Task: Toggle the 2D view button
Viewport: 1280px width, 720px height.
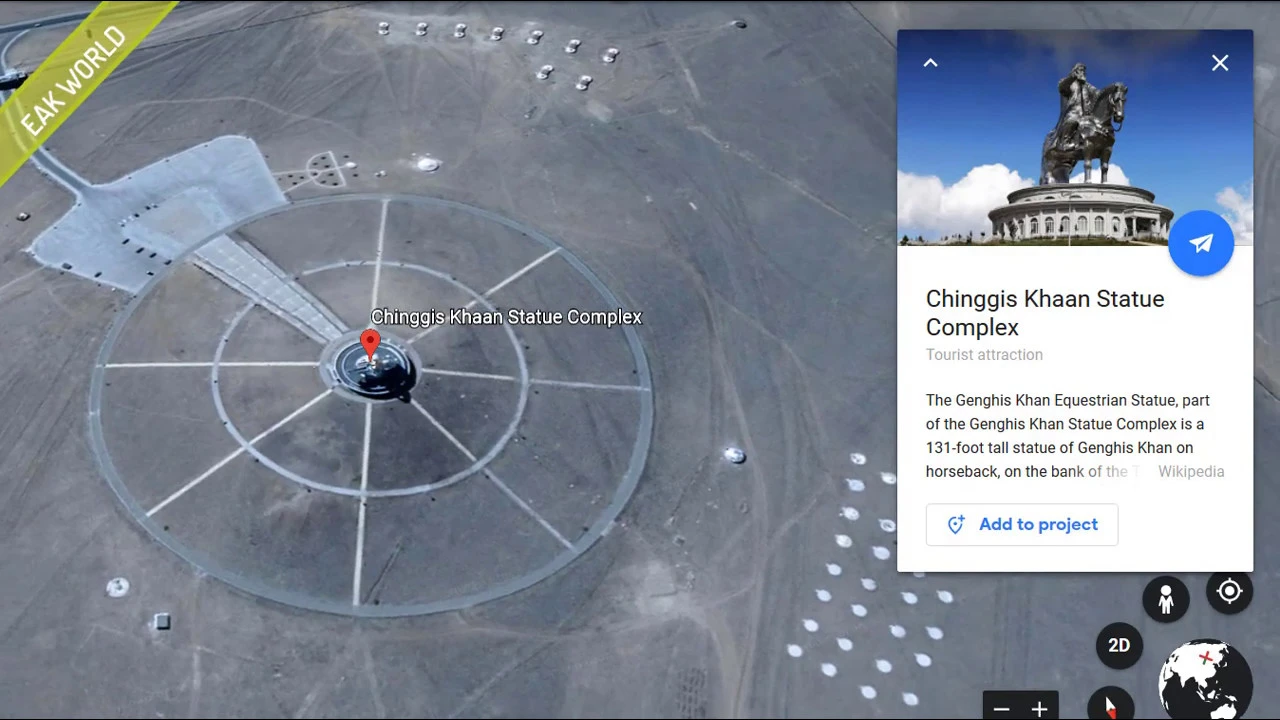Action: 1119,646
